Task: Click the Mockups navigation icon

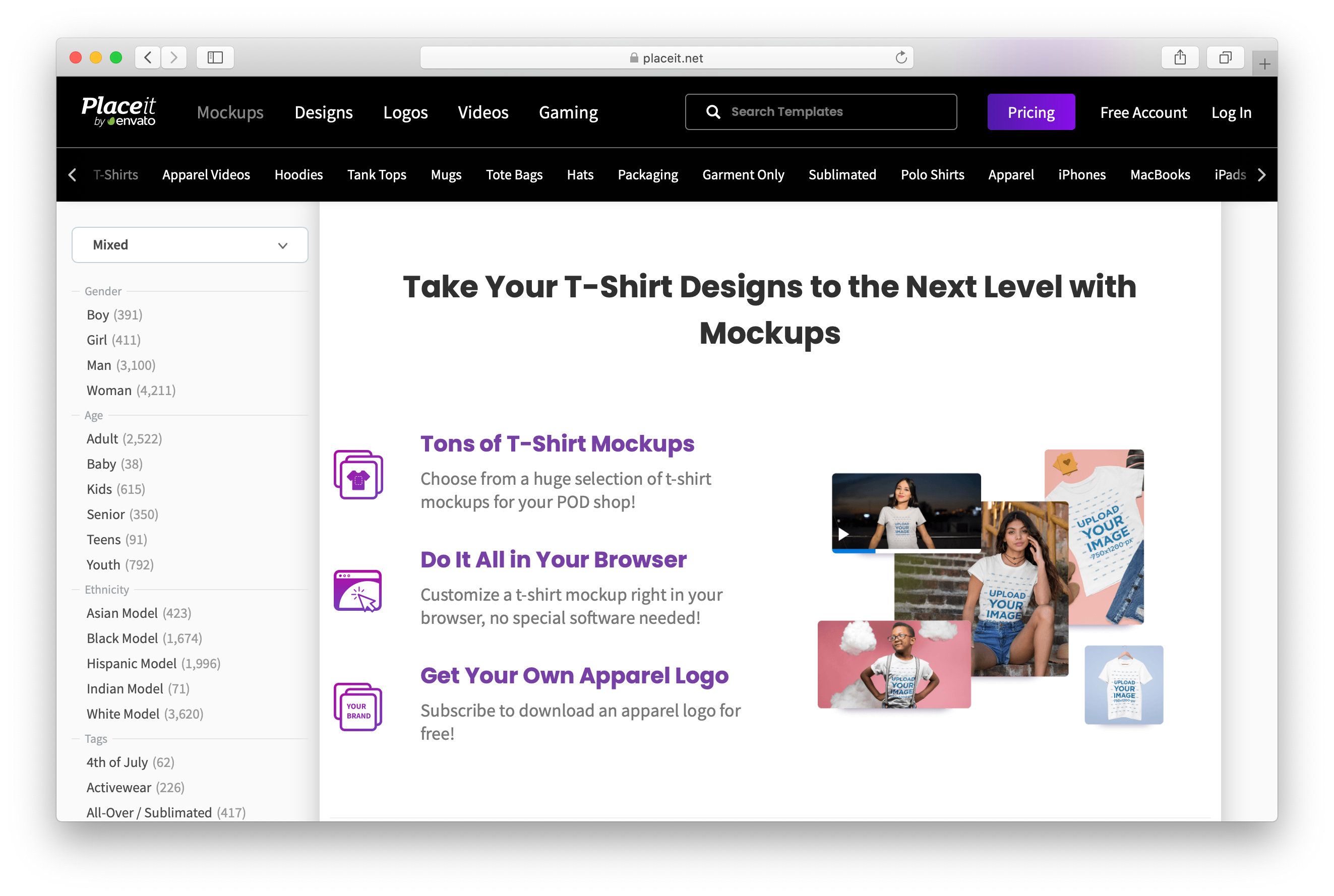Action: (230, 112)
